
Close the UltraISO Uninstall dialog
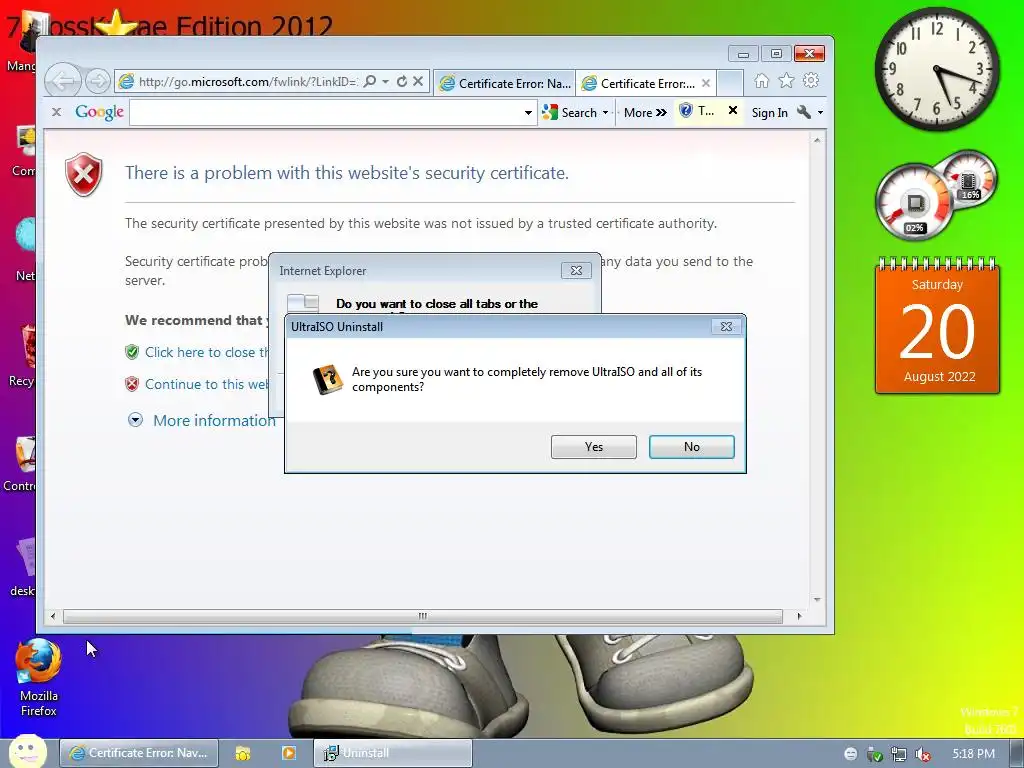726,327
